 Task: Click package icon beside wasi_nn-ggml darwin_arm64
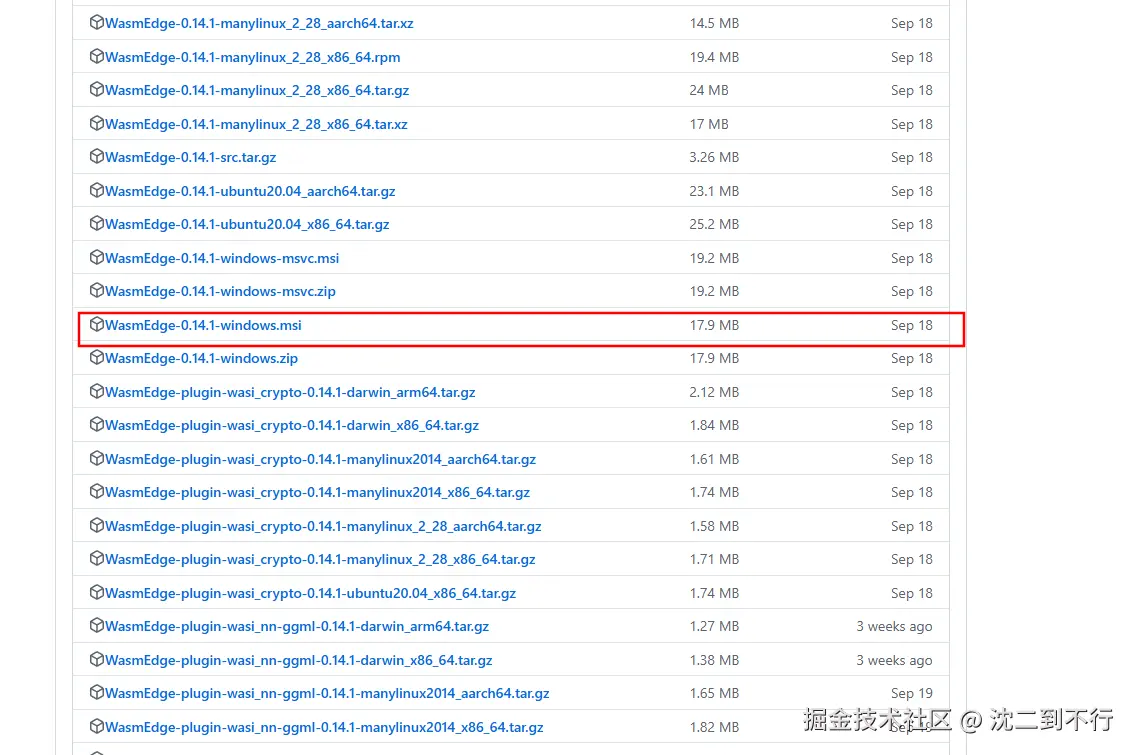[96, 625]
